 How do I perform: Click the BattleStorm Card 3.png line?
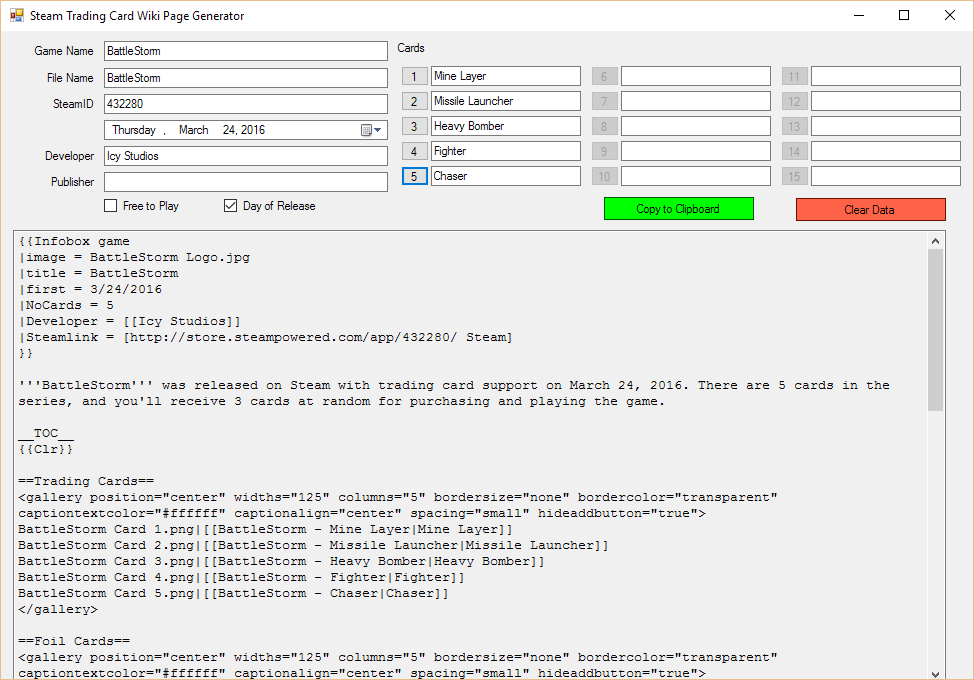coord(281,561)
